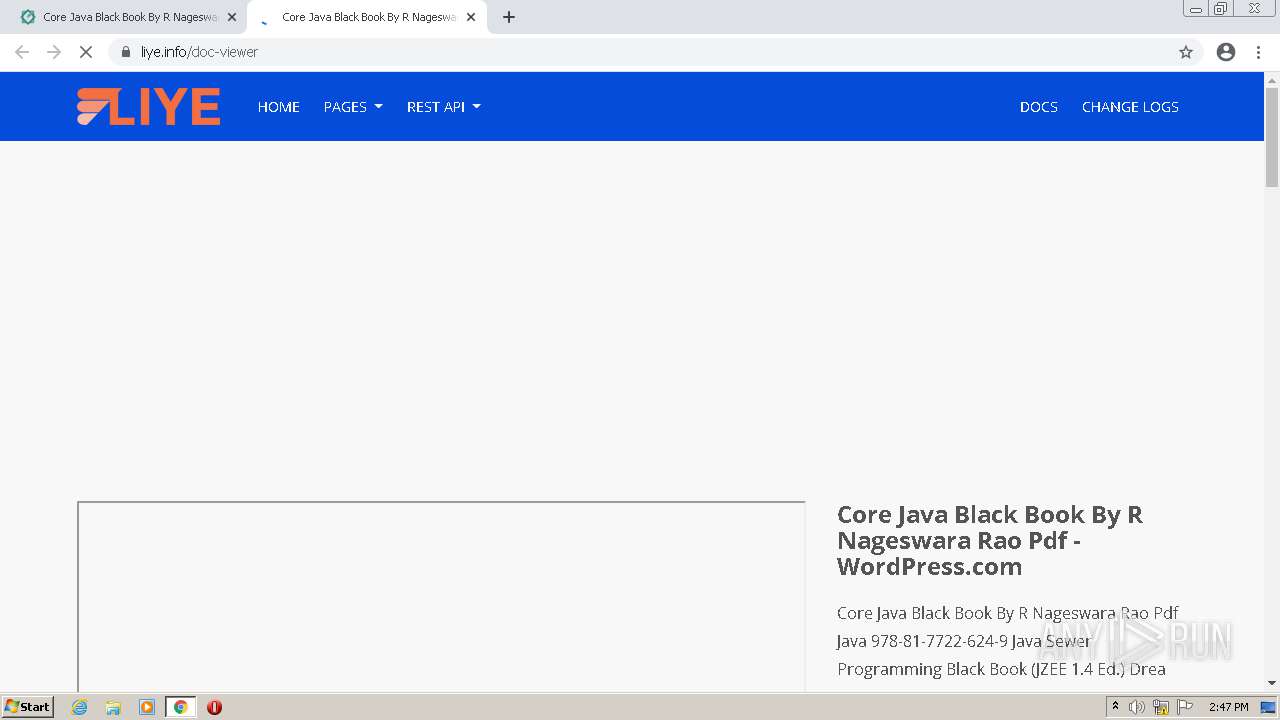Open the DOCS link
1280x720 pixels.
pos(1039,107)
